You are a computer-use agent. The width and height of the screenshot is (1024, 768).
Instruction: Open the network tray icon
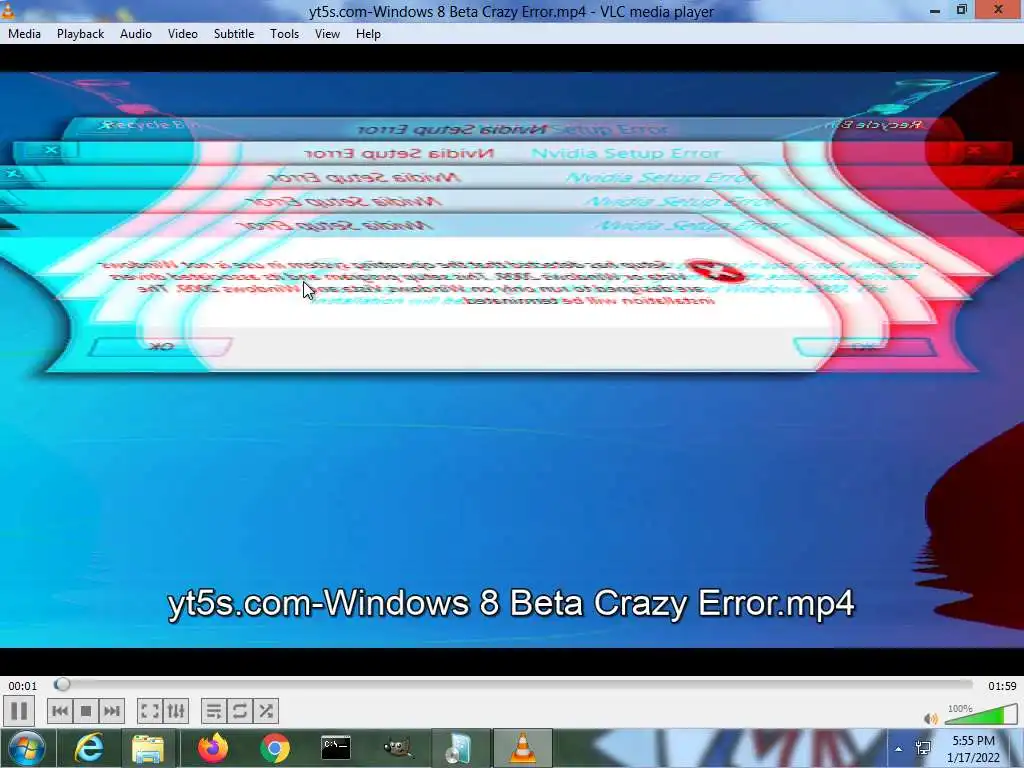tap(923, 748)
